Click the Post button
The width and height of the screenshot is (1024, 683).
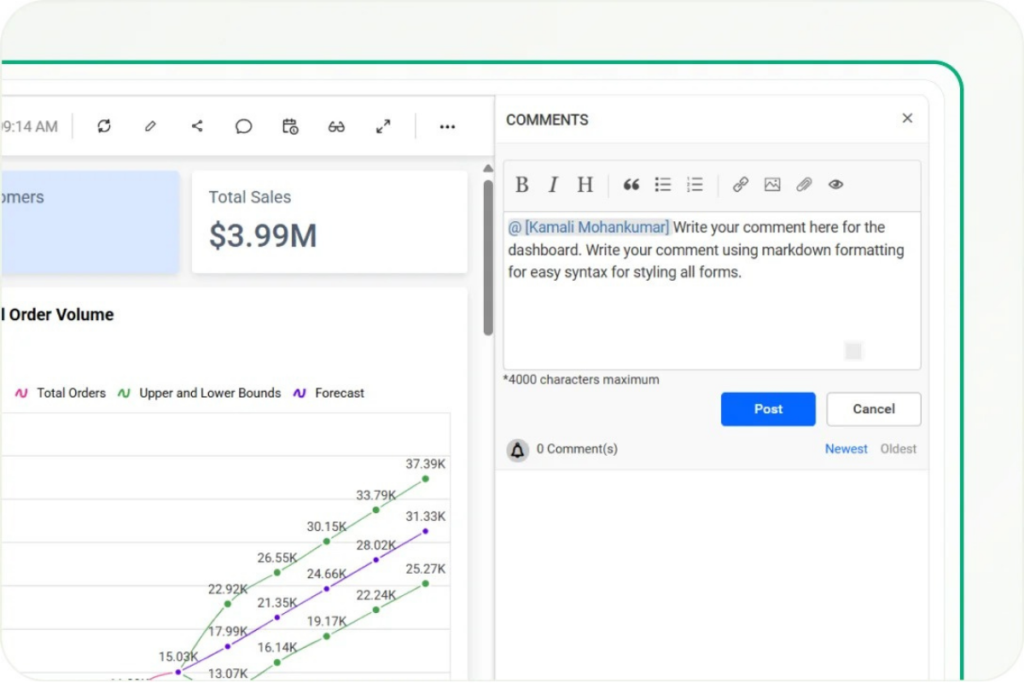pos(768,409)
